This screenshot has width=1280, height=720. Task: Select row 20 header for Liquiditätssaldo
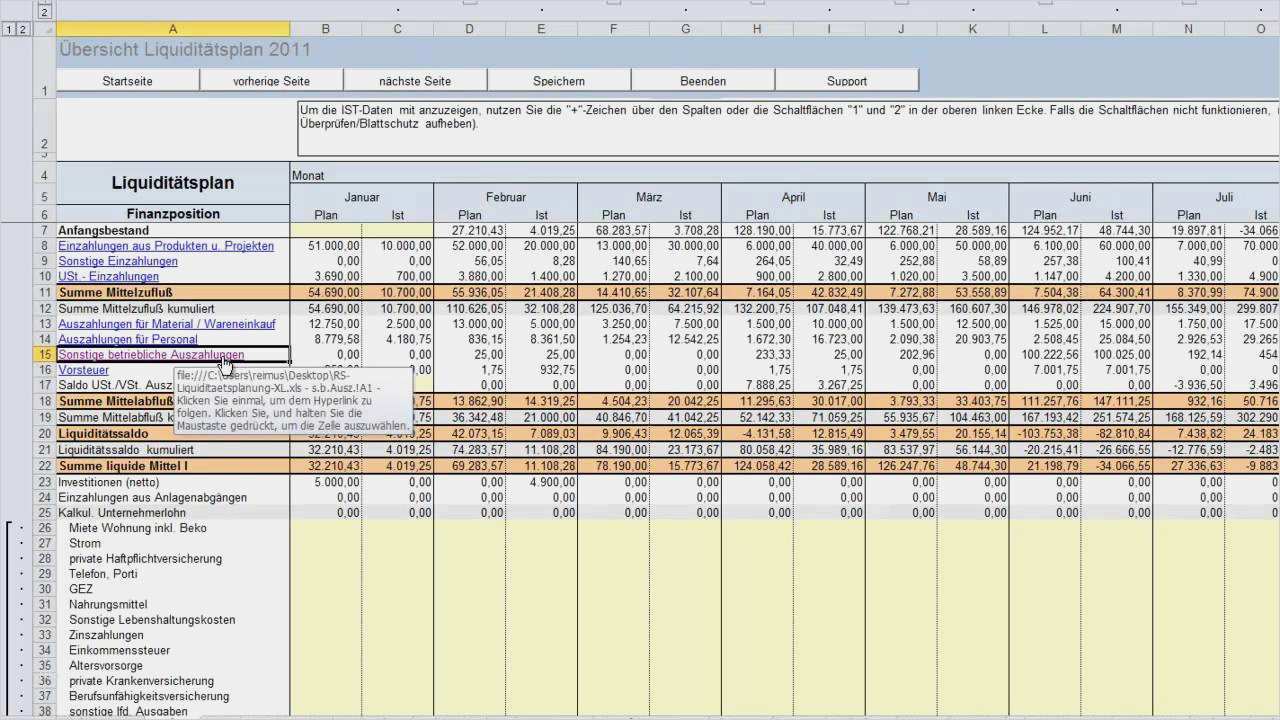coord(44,434)
